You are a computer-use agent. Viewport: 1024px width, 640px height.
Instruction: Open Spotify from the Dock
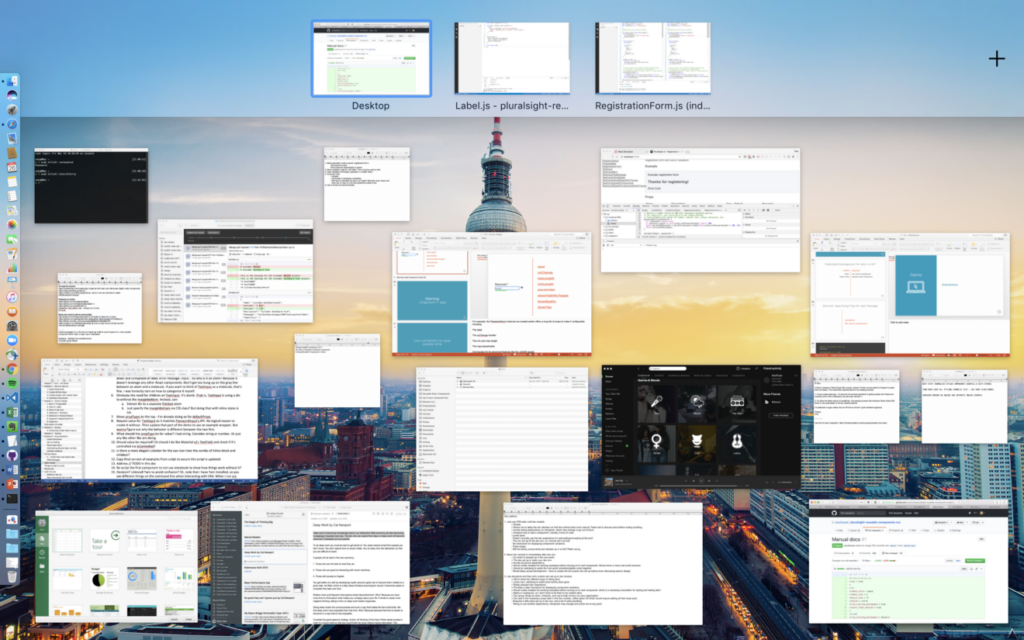pyautogui.click(x=11, y=384)
